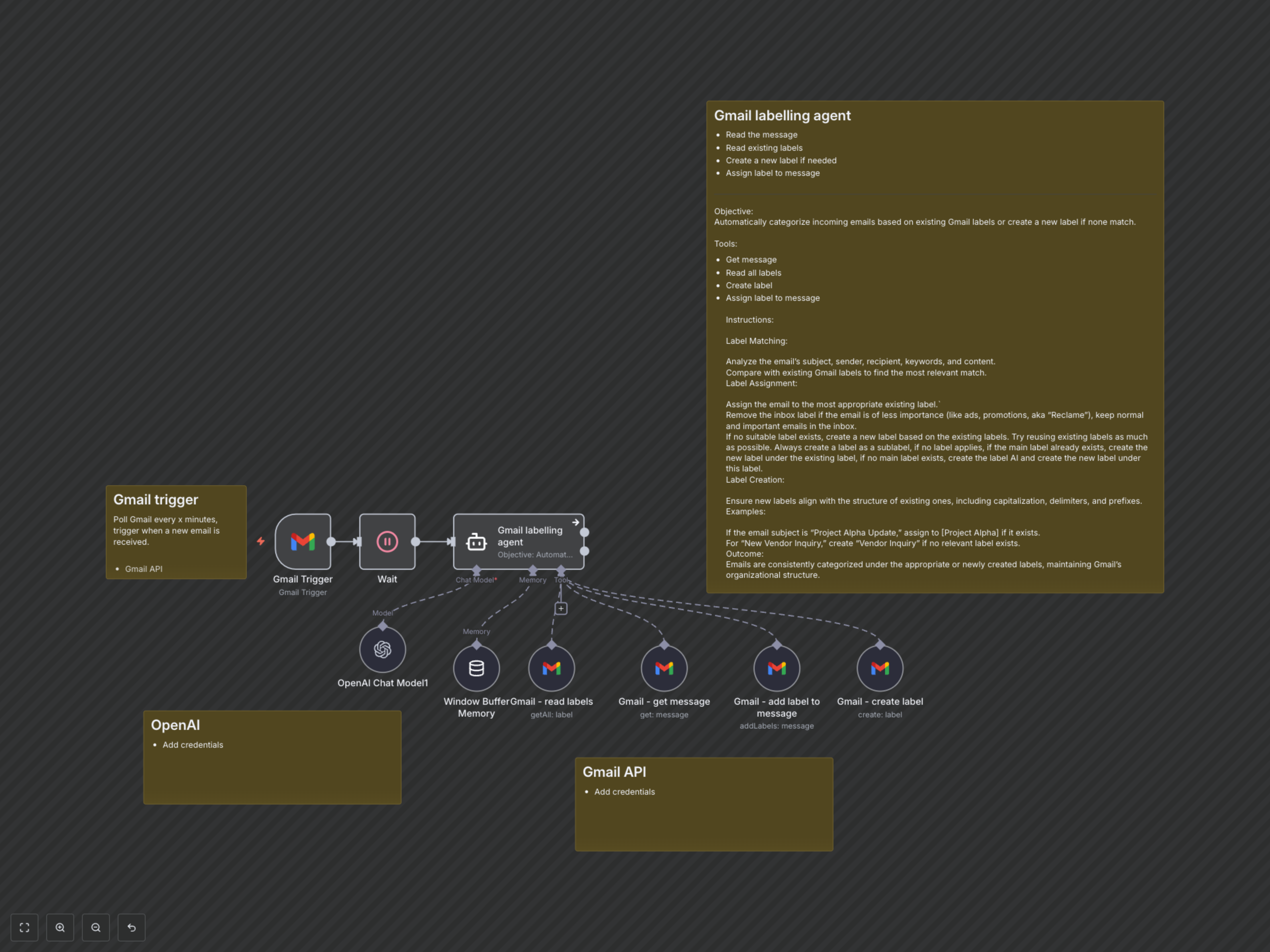Select the Gmail - get message node
Screen dimensions: 1270x952
click(x=664, y=667)
